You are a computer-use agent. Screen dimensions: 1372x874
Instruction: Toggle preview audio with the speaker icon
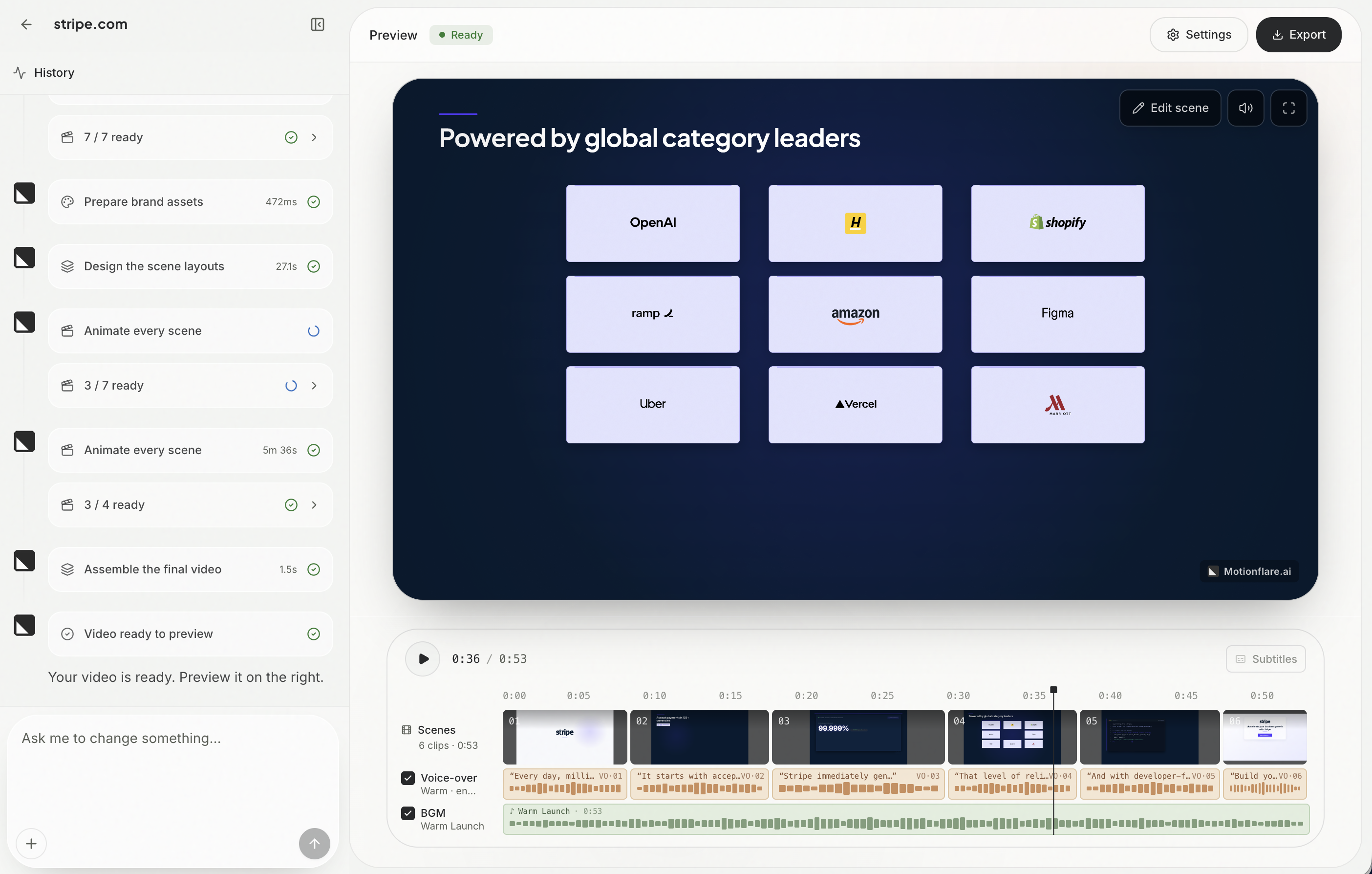click(1245, 108)
